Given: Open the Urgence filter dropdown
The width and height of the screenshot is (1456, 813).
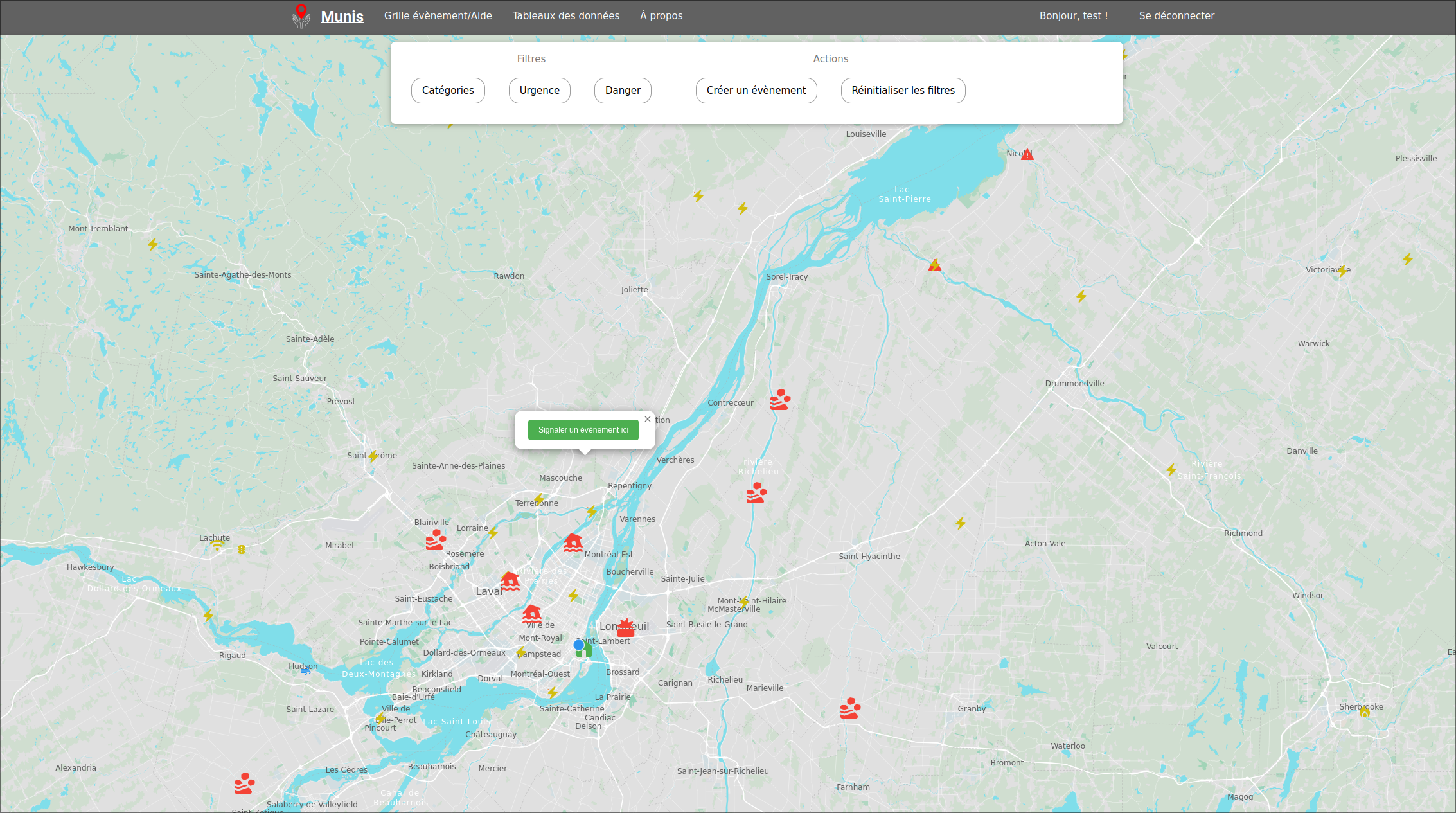Looking at the screenshot, I should [539, 91].
